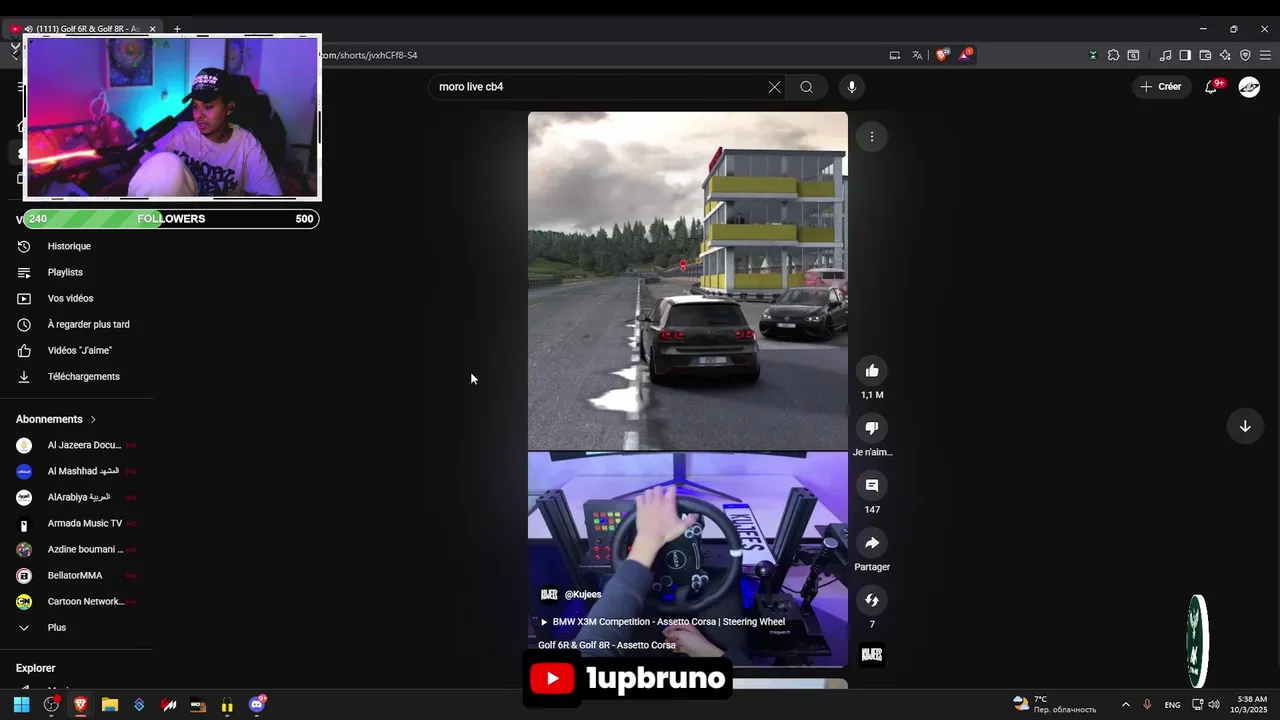Expand the Abonnements section chevron

93,419
